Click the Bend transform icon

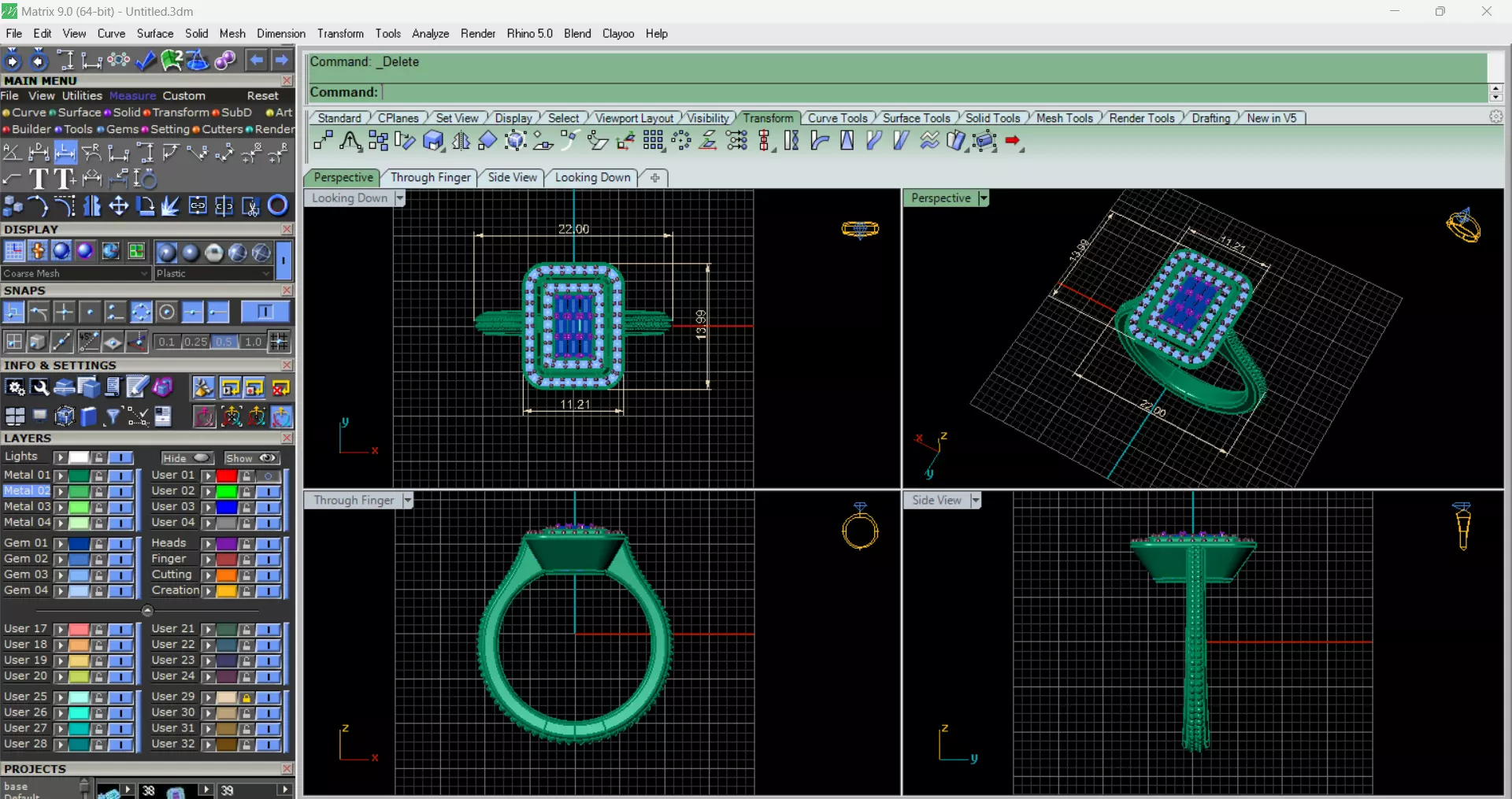click(x=820, y=141)
